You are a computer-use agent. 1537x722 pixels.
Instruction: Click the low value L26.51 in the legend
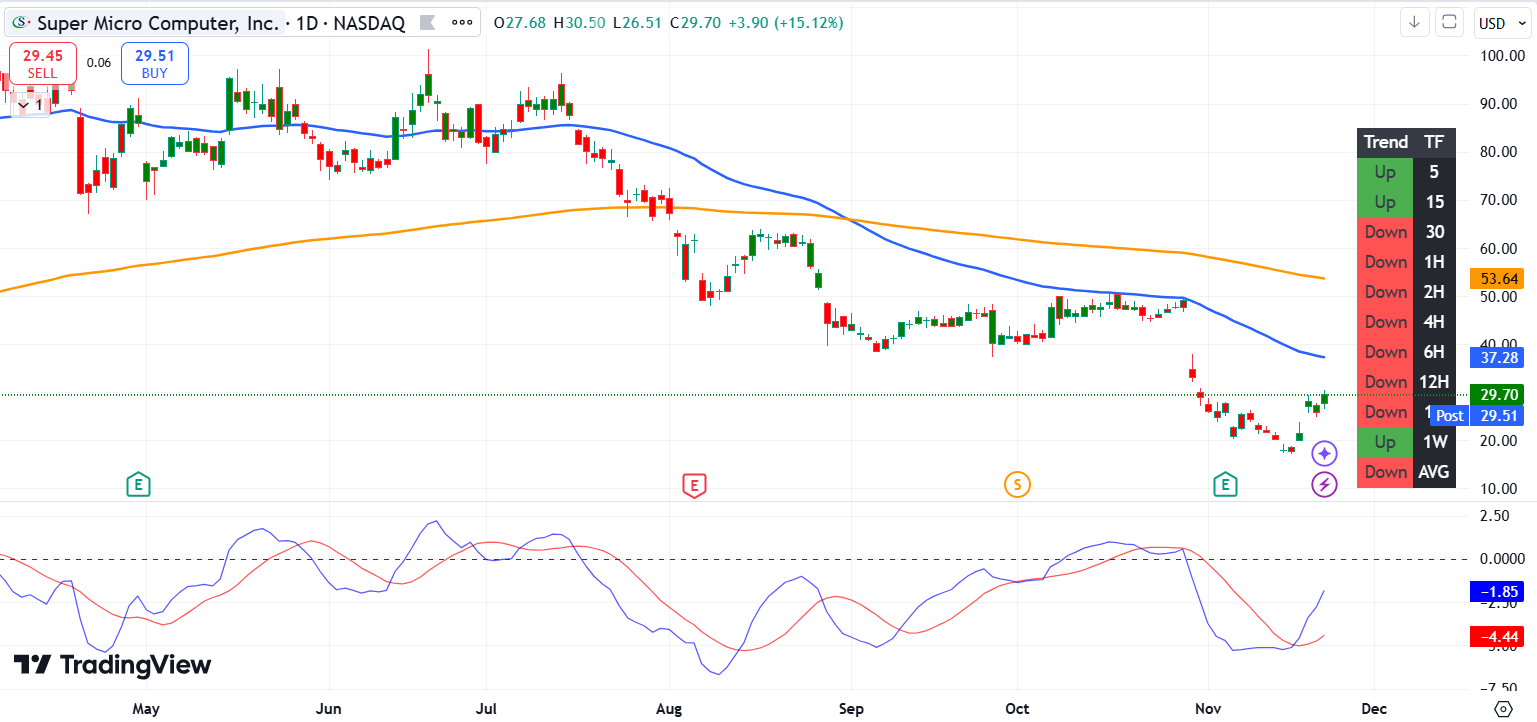point(639,23)
